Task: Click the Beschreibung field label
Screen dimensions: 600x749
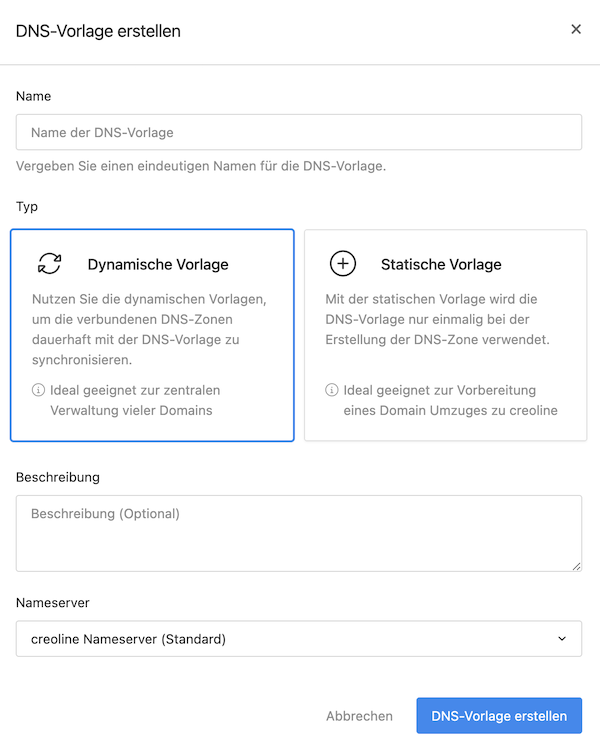Action: click(x=58, y=477)
